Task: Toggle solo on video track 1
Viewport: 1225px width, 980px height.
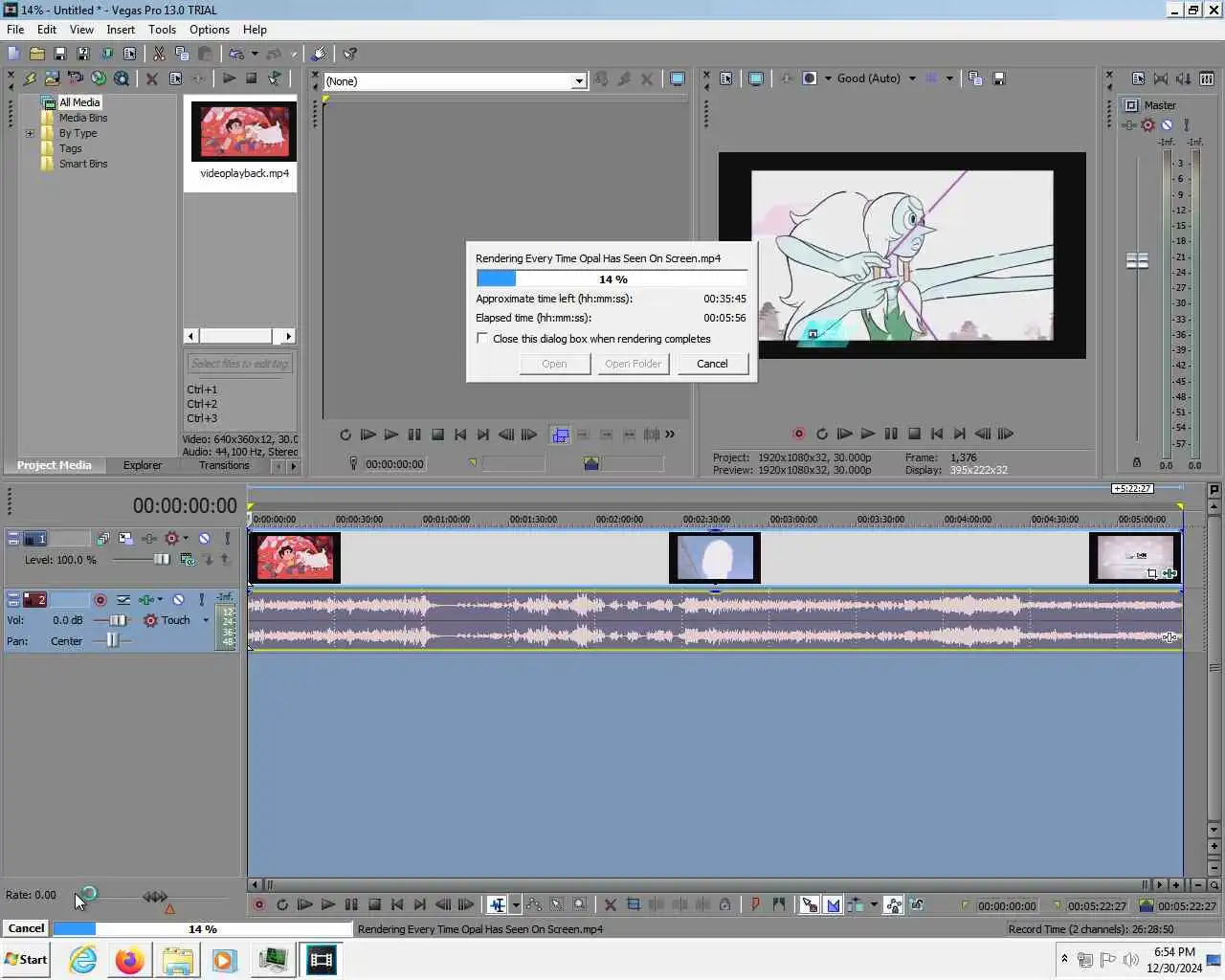Action: (227, 539)
